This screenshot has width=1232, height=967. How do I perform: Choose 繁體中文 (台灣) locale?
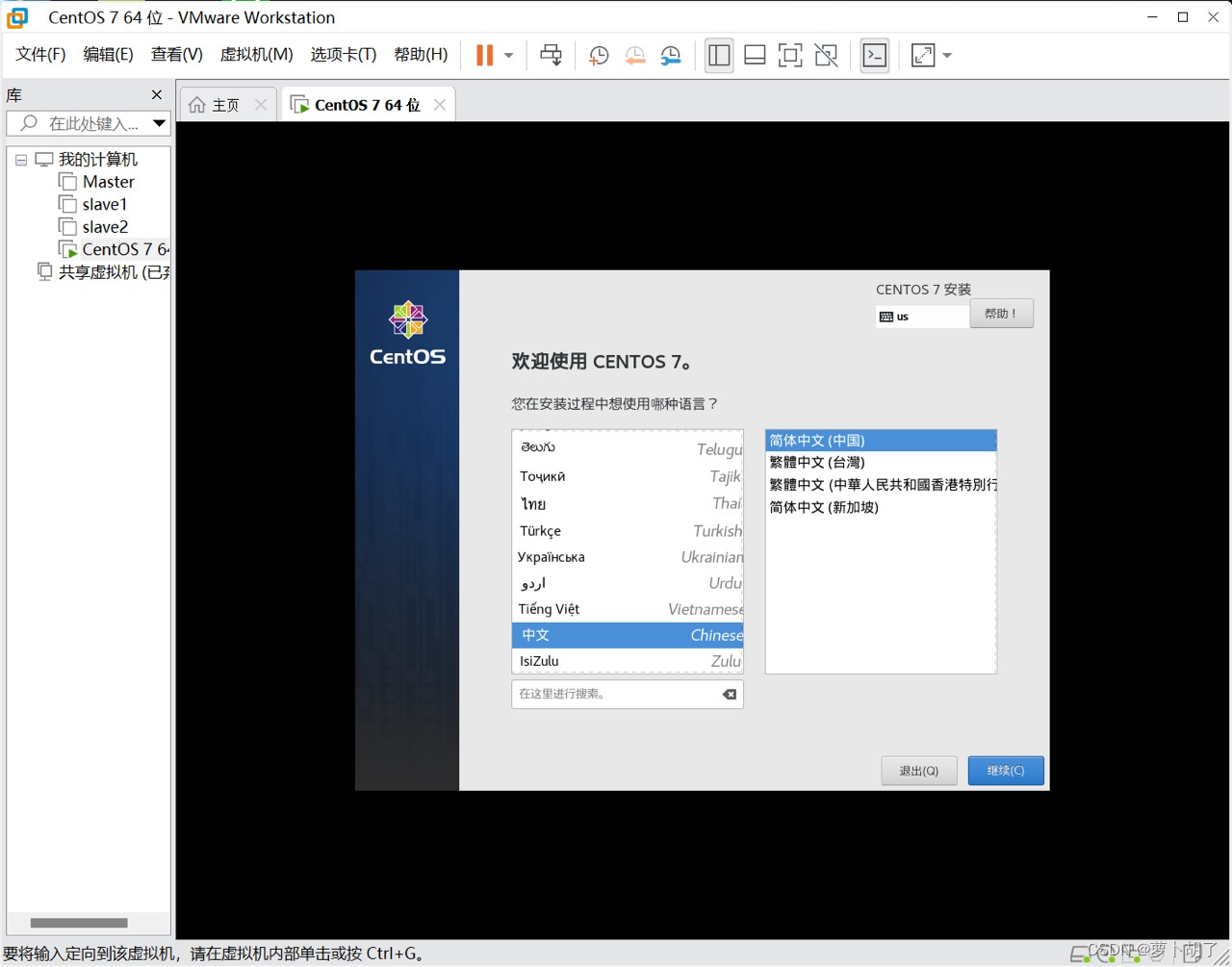tap(881, 463)
